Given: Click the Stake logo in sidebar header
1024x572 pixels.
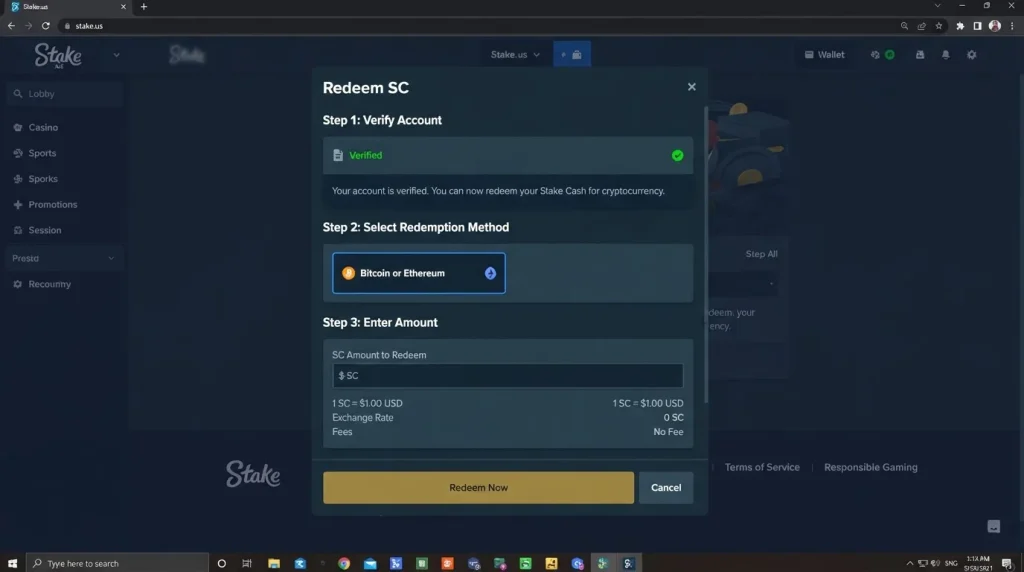Looking at the screenshot, I should tap(58, 56).
